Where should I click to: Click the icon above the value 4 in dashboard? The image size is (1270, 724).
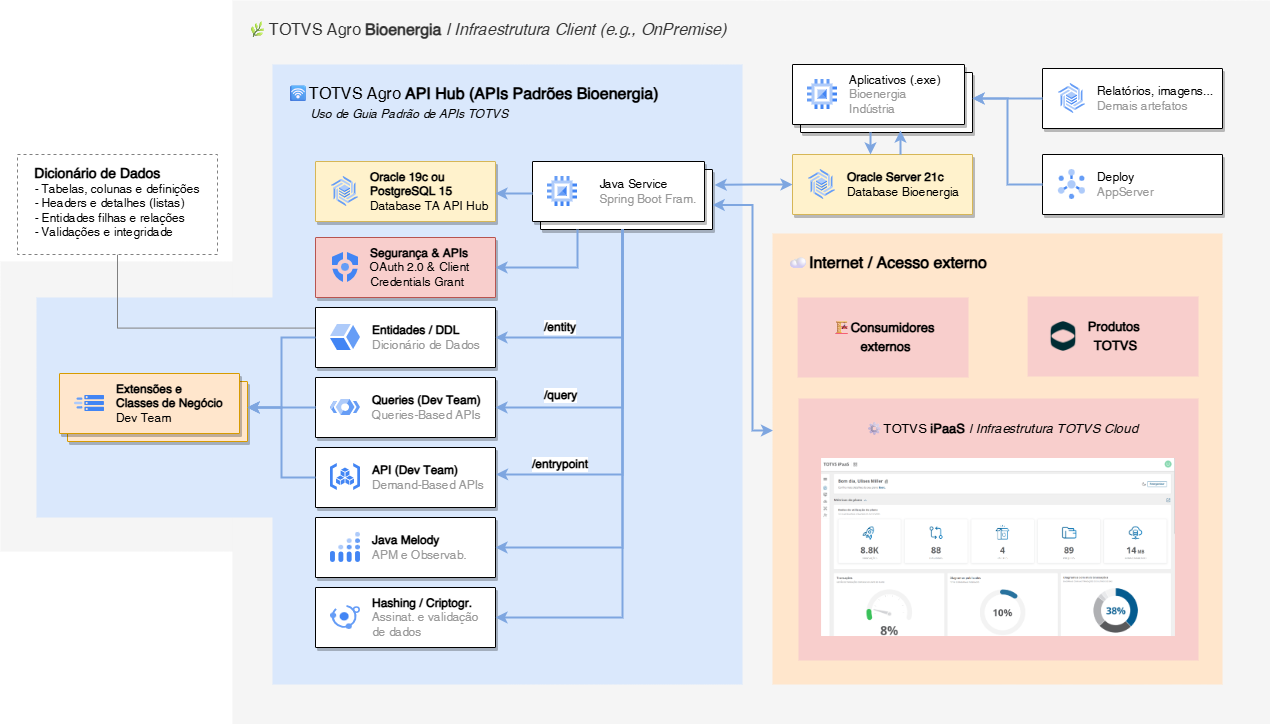[1002, 532]
